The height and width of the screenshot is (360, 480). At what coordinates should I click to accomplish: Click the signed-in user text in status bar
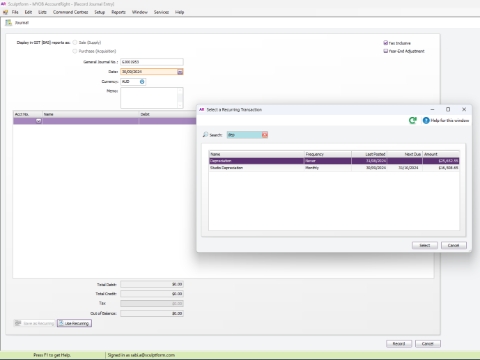tap(141, 355)
